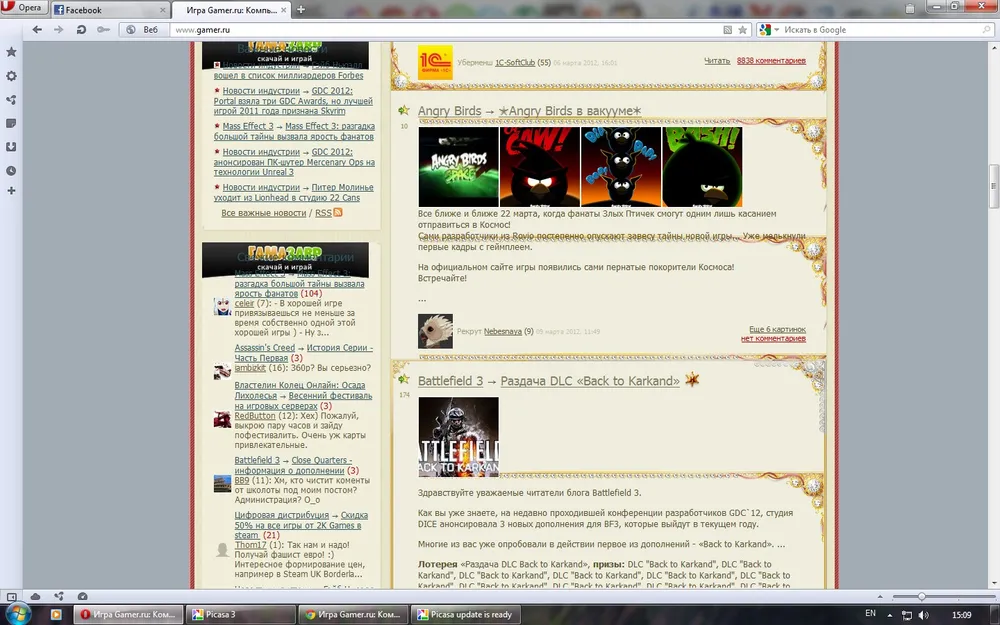The image size is (1000, 625).
Task: Open a new tab with plus button
Action: (x=301, y=10)
